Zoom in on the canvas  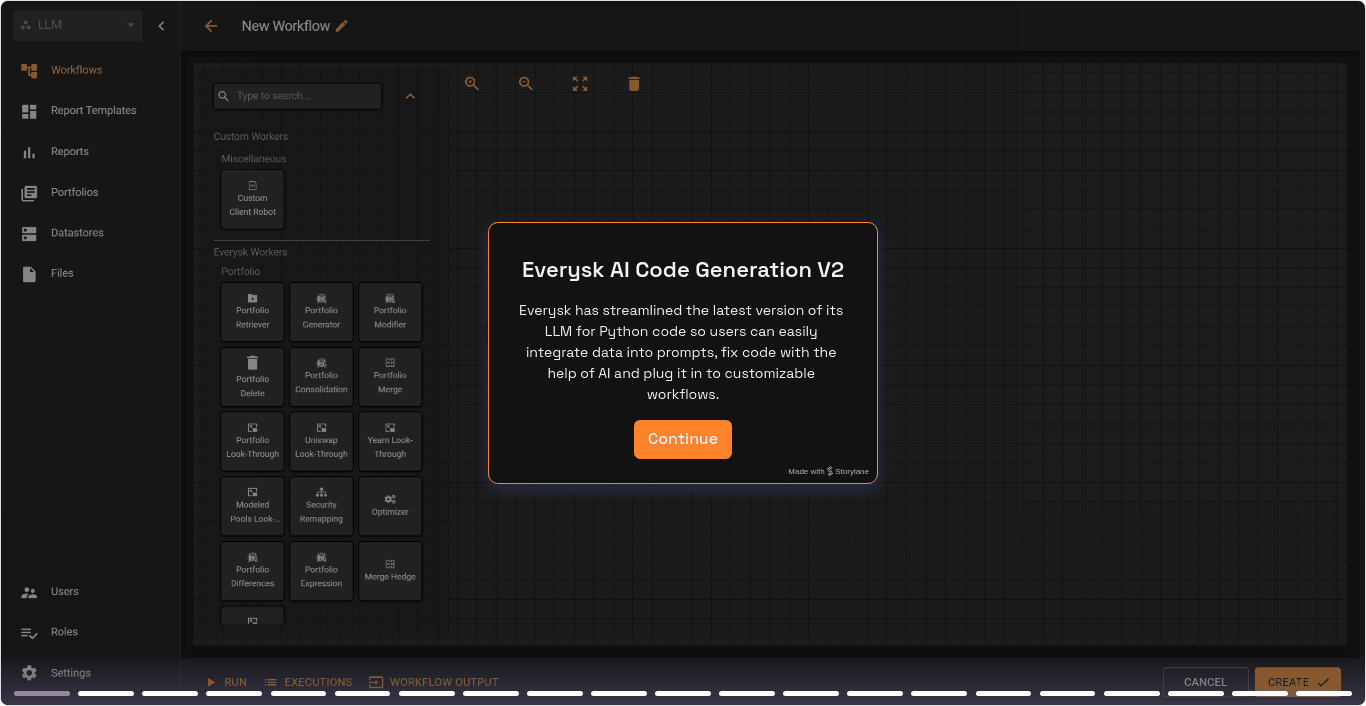click(472, 84)
